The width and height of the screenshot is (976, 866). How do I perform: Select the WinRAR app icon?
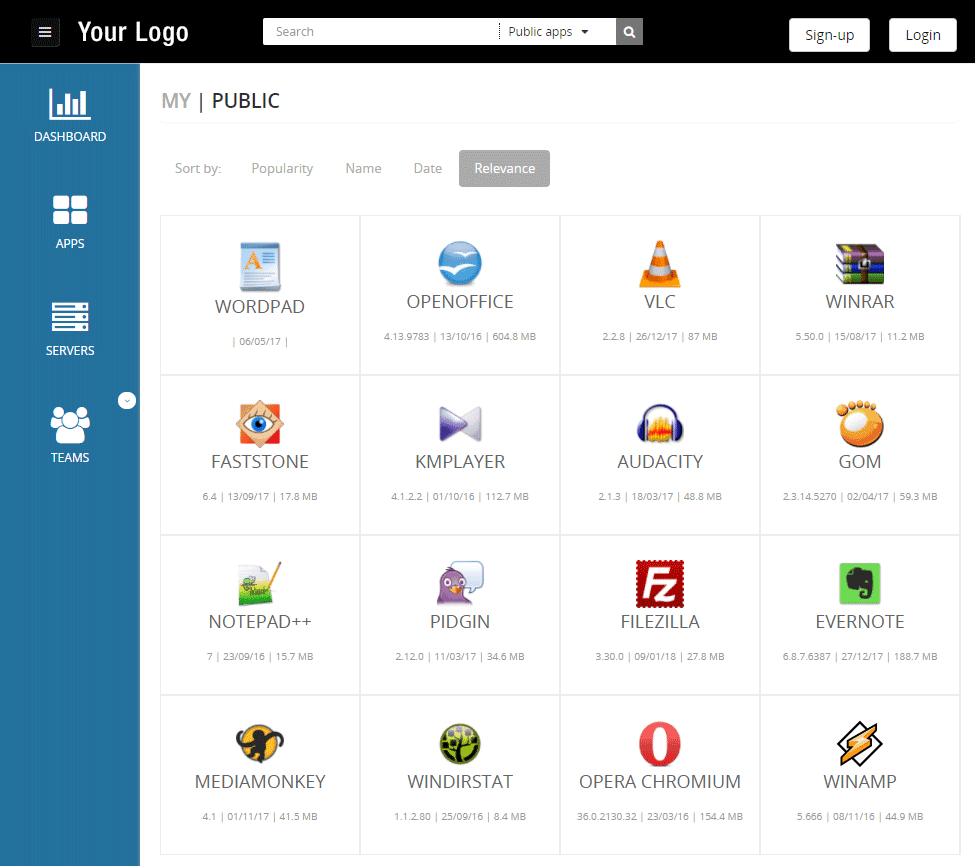[x=860, y=264]
